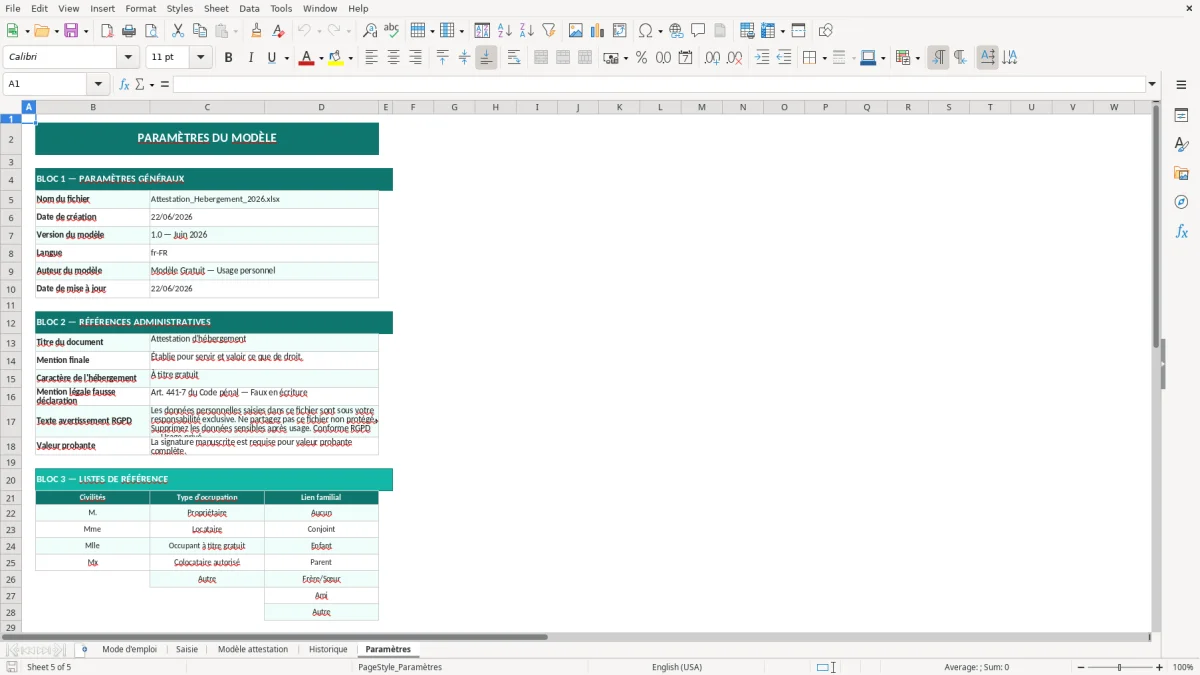Click Export as PDF icon
This screenshot has height=675, width=1200.
[107, 31]
